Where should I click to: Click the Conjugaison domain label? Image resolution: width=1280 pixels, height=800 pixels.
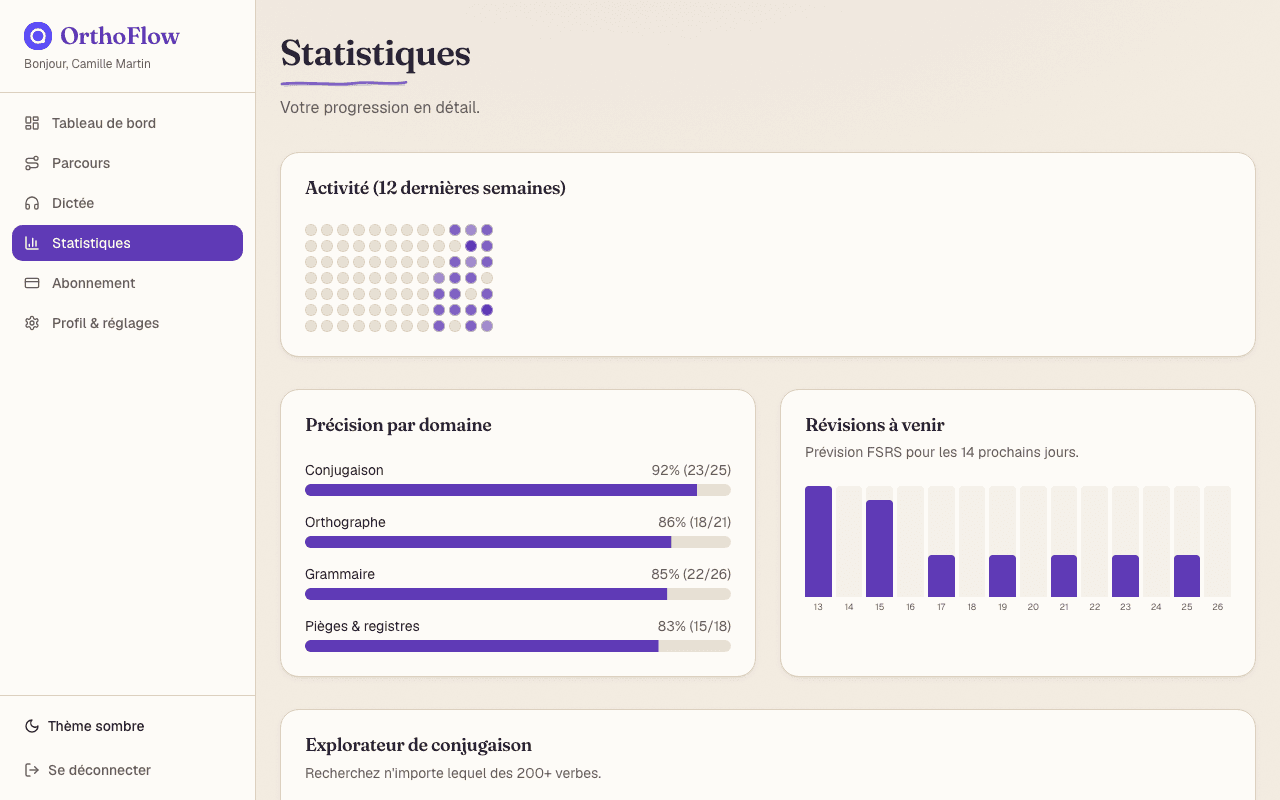pyautogui.click(x=344, y=470)
